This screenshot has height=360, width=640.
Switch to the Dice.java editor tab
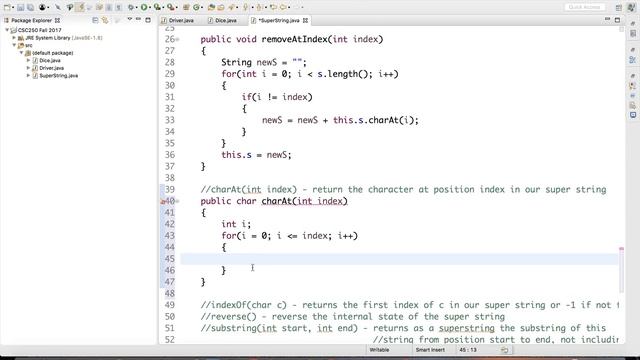tap(222, 20)
